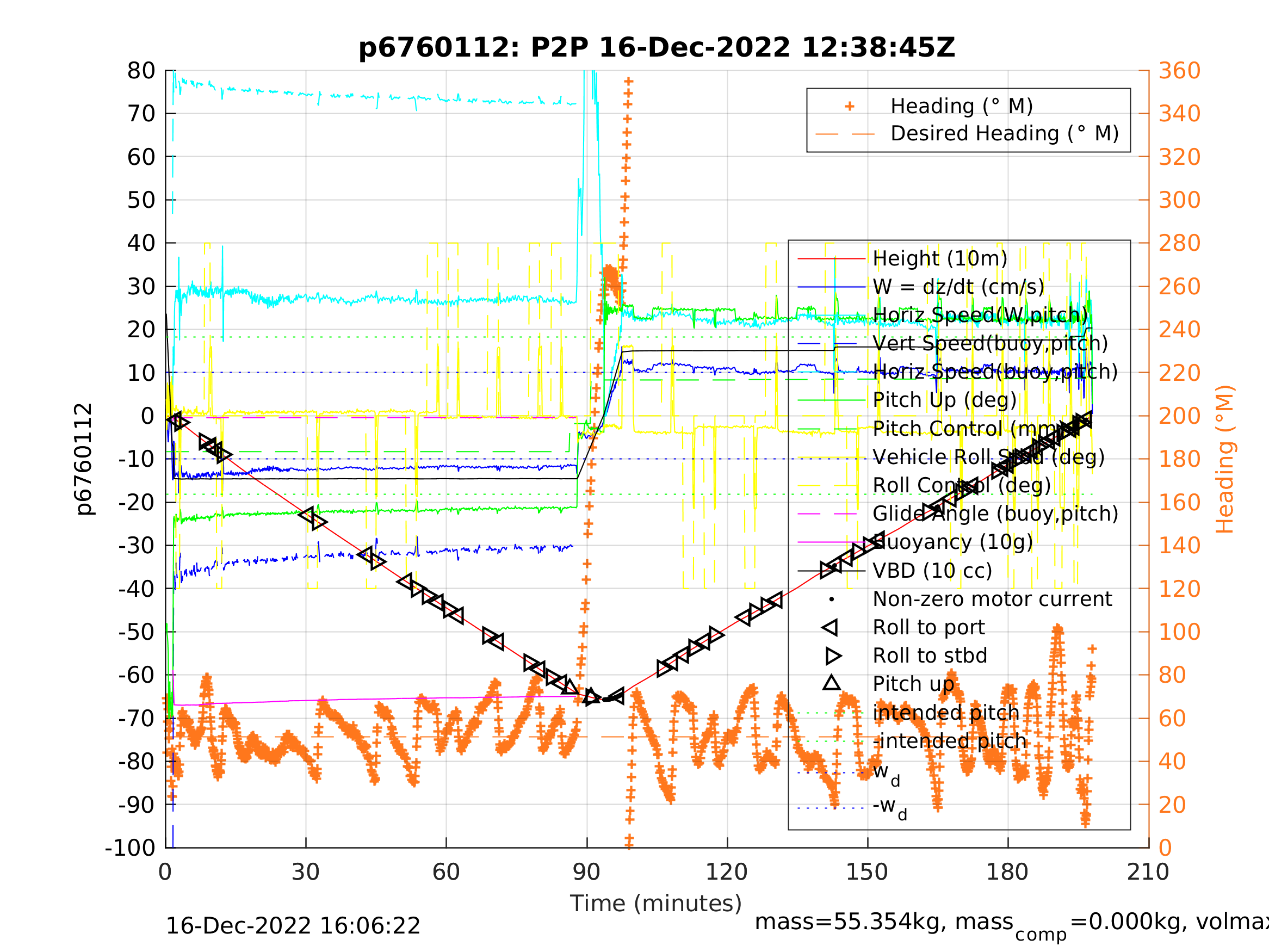The height and width of the screenshot is (952, 1269).
Task: Click right orange axis tick label '360'
Action: pyautogui.click(x=1179, y=71)
